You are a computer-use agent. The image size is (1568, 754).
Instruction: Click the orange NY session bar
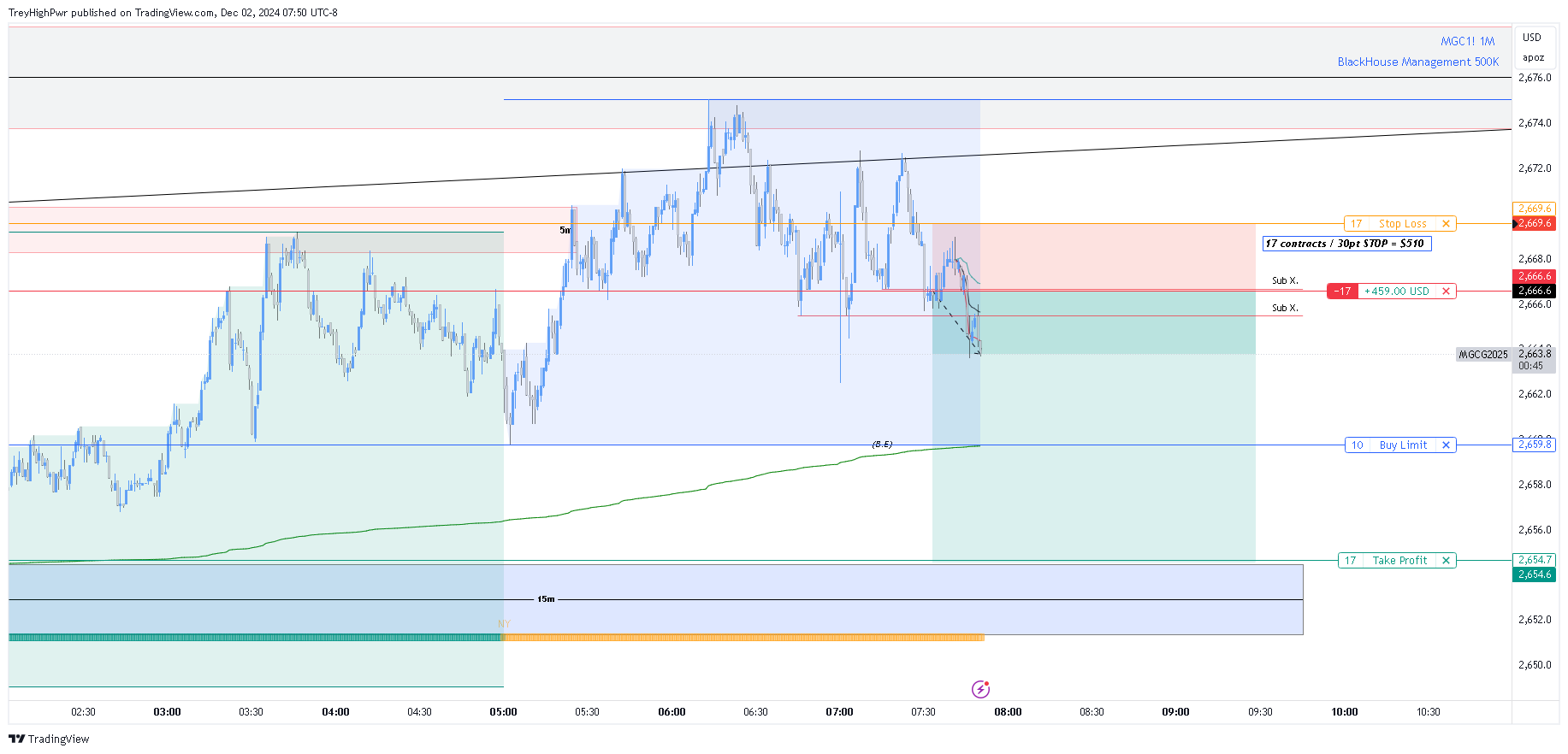pos(743,638)
